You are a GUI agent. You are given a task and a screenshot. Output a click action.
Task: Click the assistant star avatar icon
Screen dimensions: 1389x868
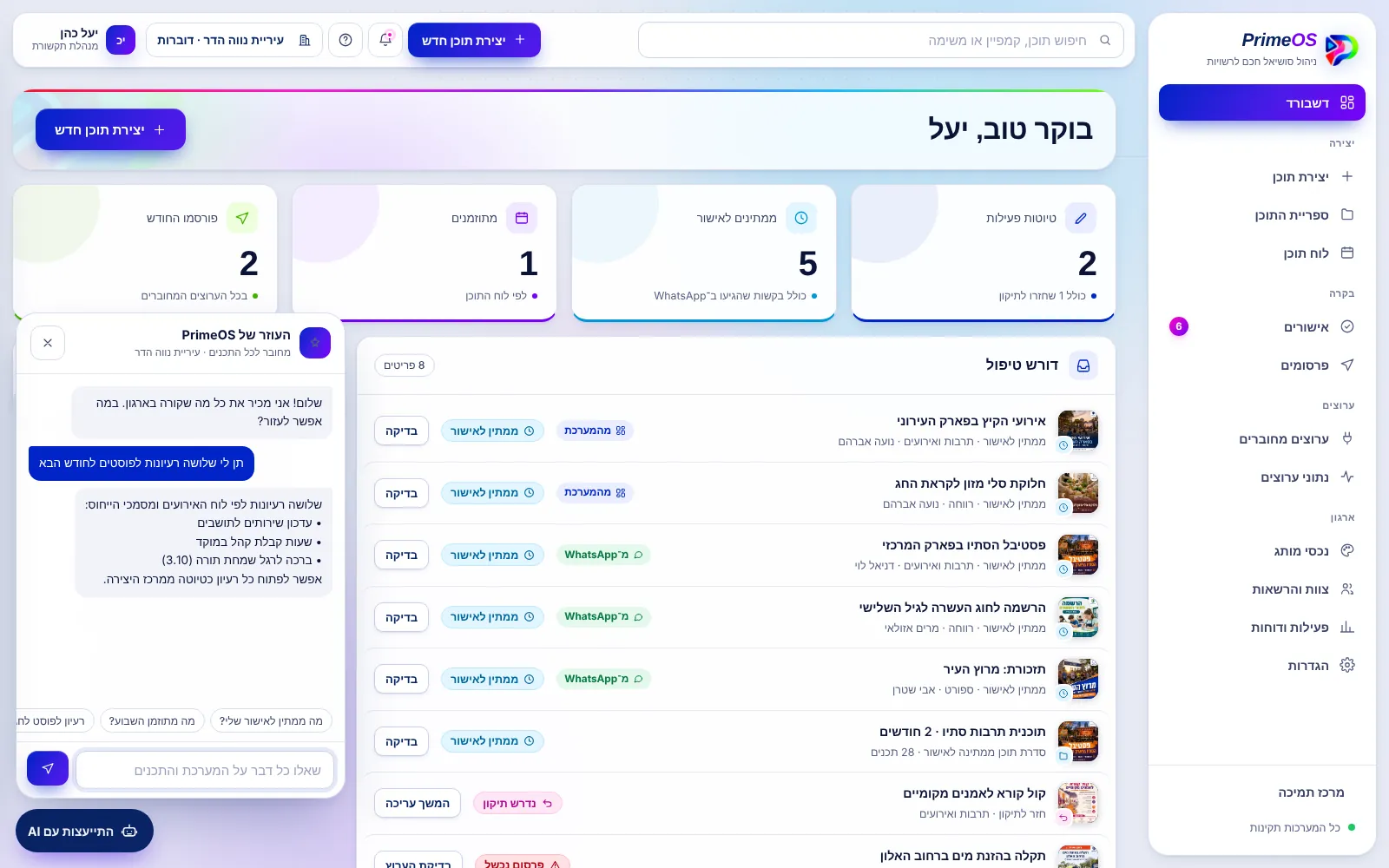[315, 343]
